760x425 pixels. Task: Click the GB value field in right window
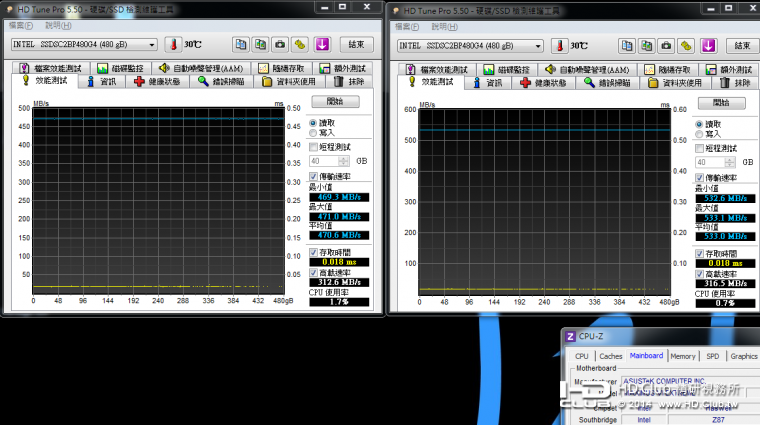pyautogui.click(x=710, y=162)
